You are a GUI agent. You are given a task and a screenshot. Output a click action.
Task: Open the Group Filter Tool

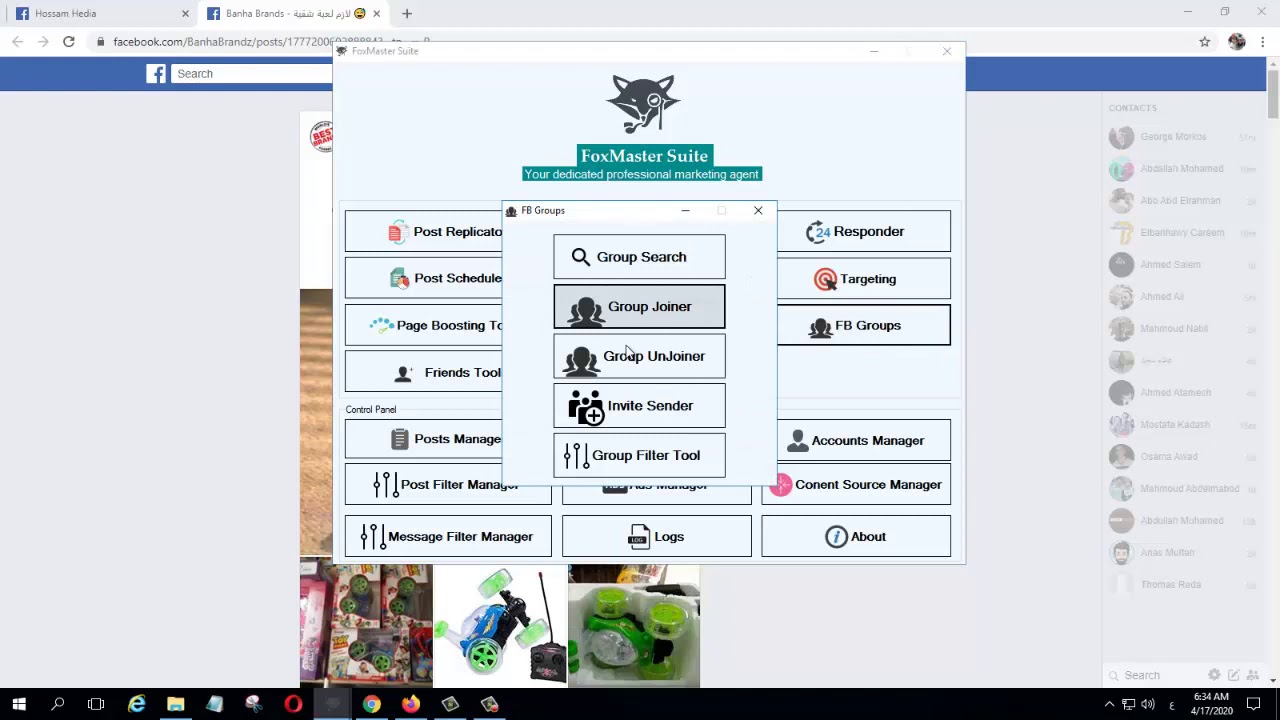(x=639, y=455)
